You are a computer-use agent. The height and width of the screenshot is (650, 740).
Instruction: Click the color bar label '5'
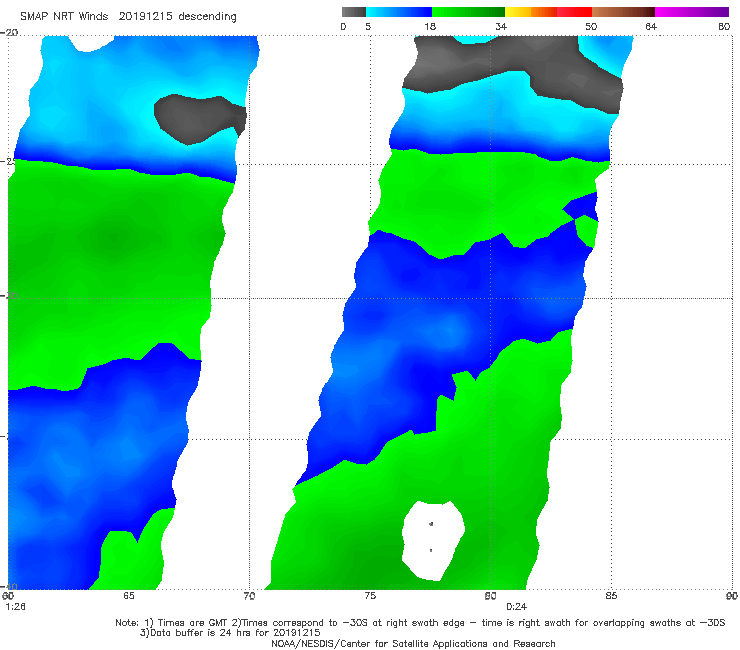(x=368, y=26)
